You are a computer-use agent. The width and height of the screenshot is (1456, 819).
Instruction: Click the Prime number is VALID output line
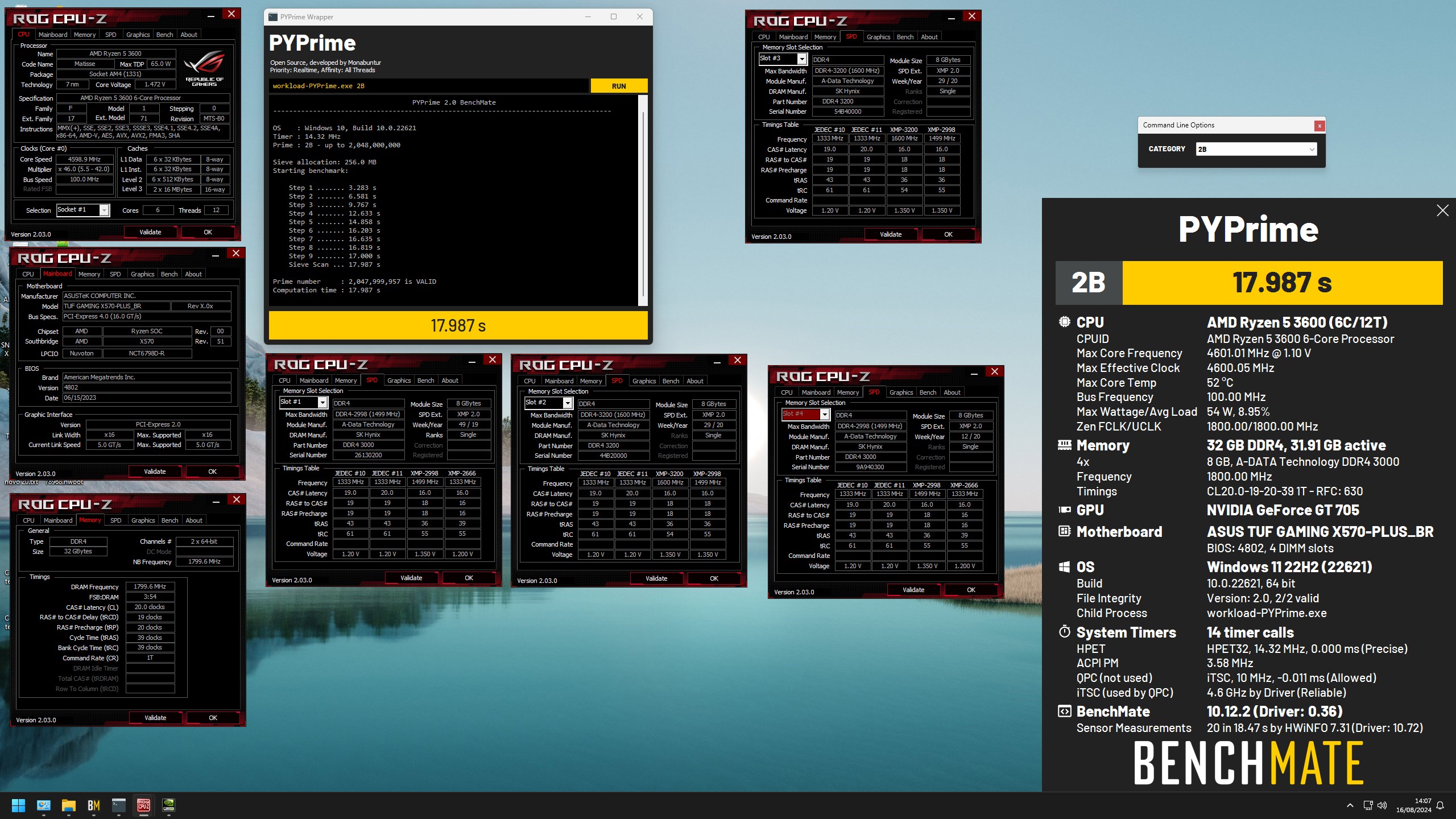(354, 282)
